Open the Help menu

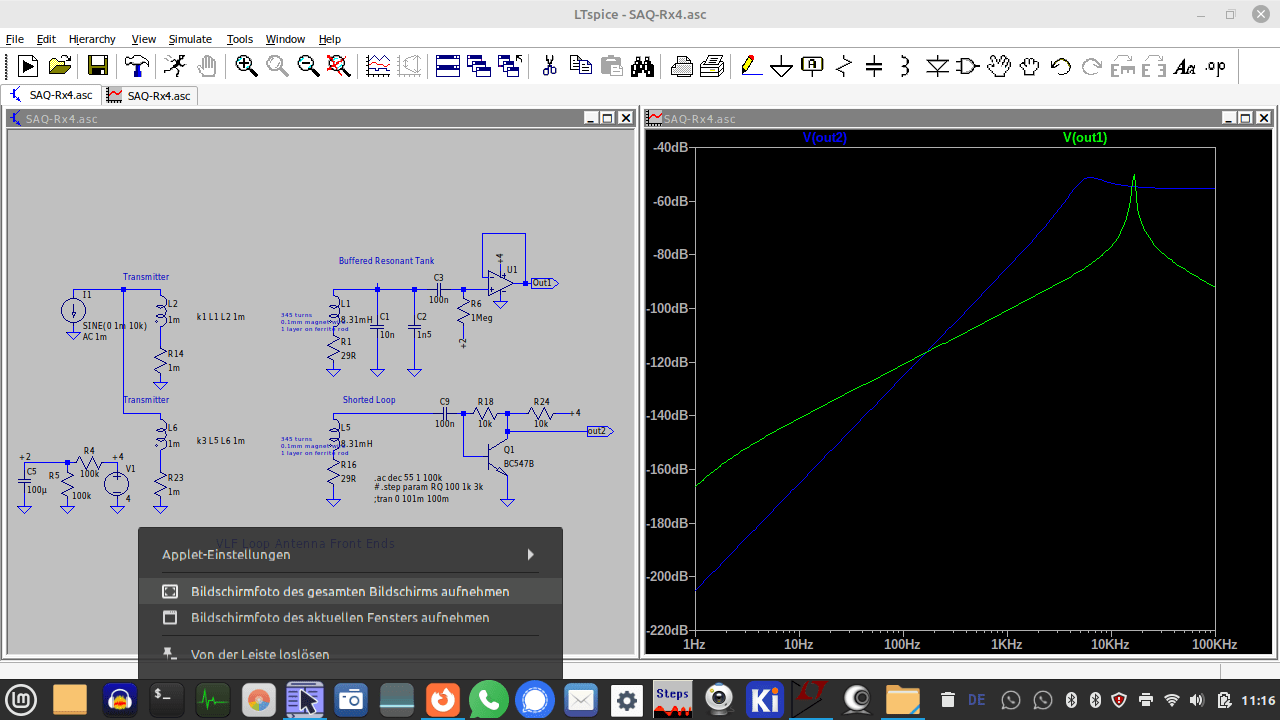[330, 39]
